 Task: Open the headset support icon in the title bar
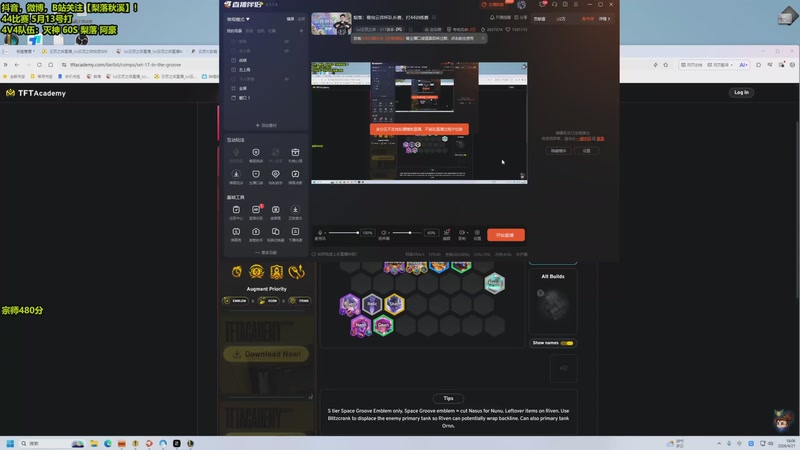554,4
